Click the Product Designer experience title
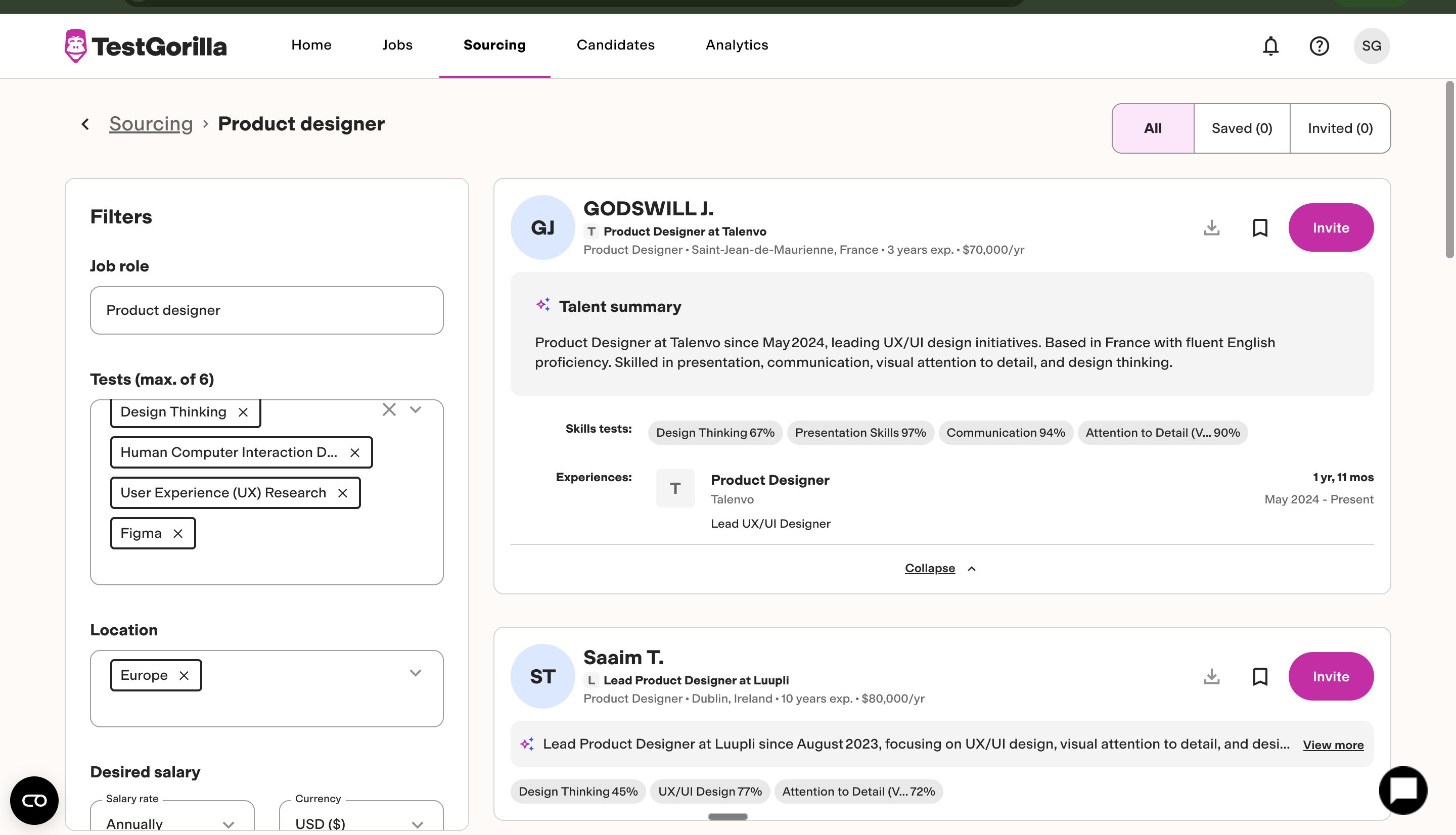This screenshot has width=1456, height=835. click(x=769, y=480)
